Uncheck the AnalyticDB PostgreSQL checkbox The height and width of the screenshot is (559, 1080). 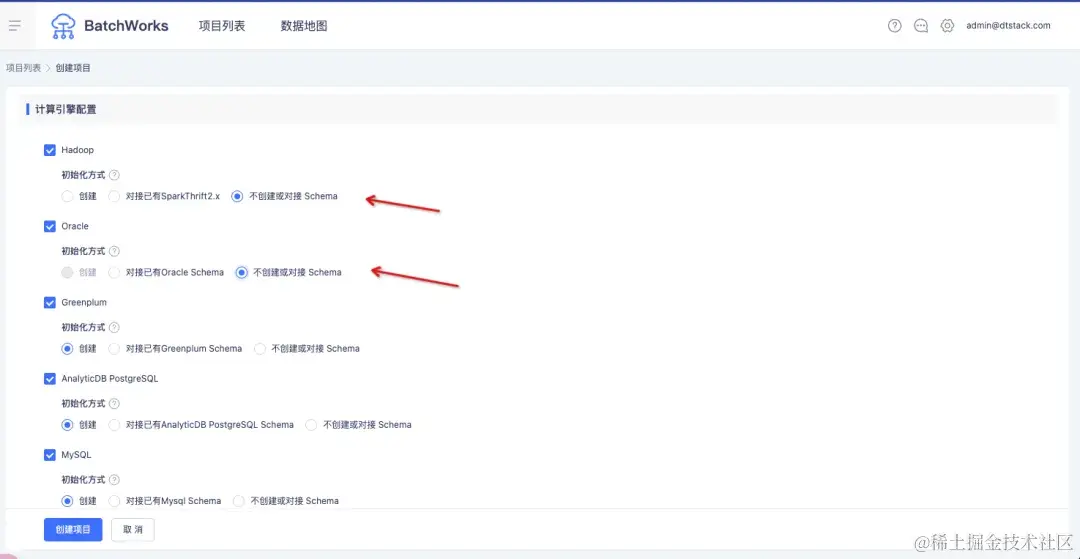click(x=50, y=379)
